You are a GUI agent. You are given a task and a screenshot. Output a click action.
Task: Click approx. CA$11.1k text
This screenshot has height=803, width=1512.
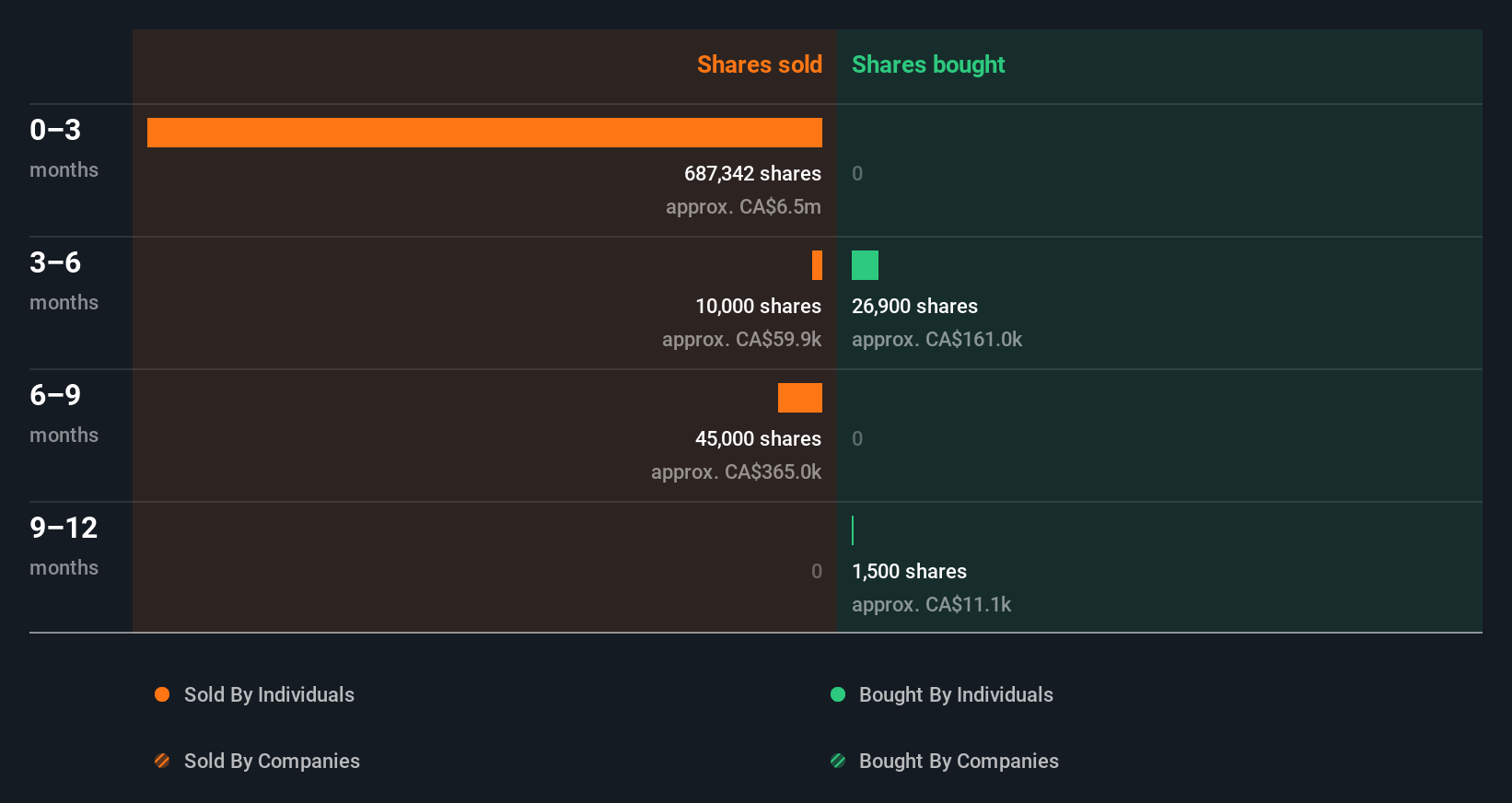(931, 604)
